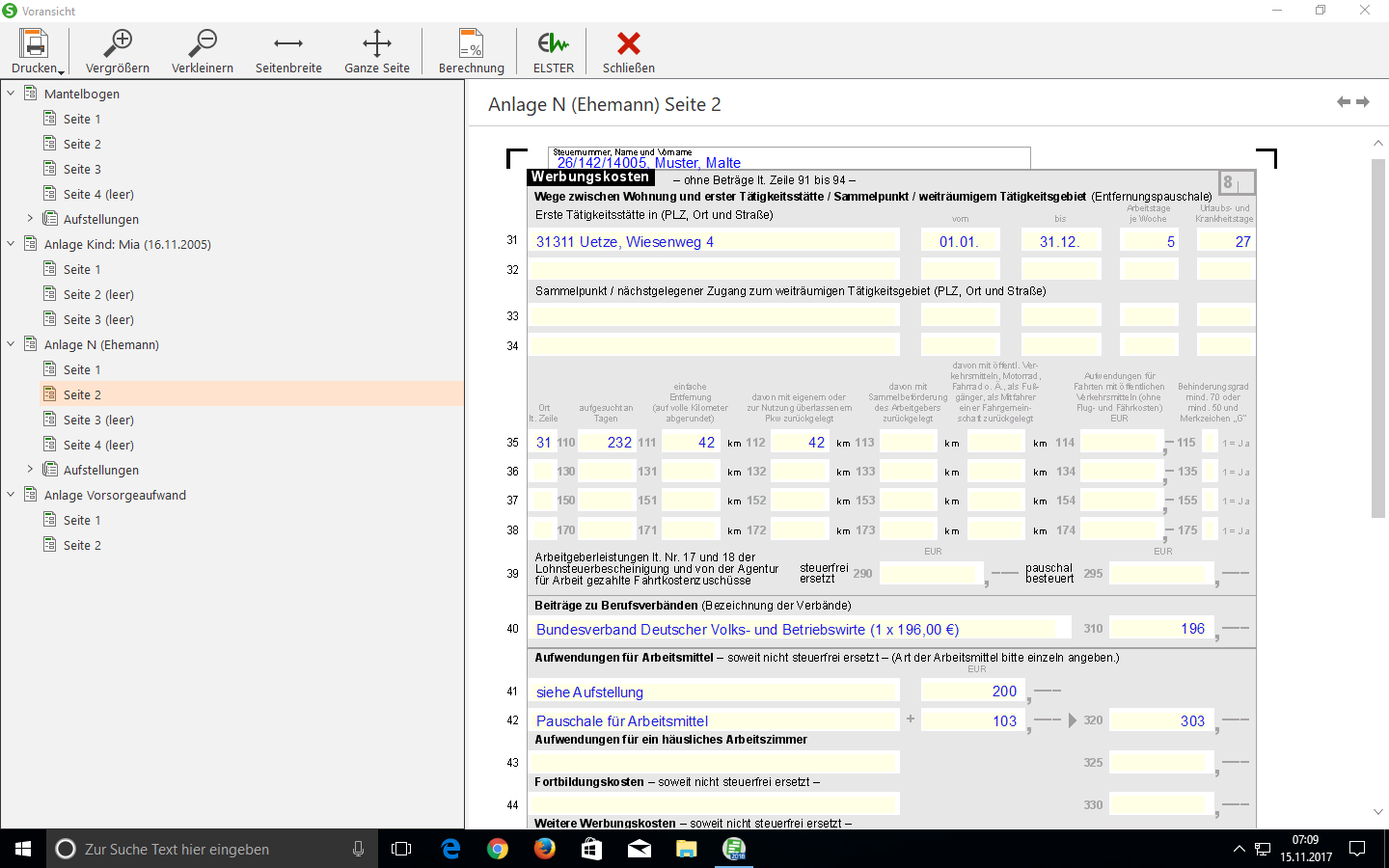The width and height of the screenshot is (1389, 868).
Task: Open Mantelbogen Seite 3
Action: 82,169
